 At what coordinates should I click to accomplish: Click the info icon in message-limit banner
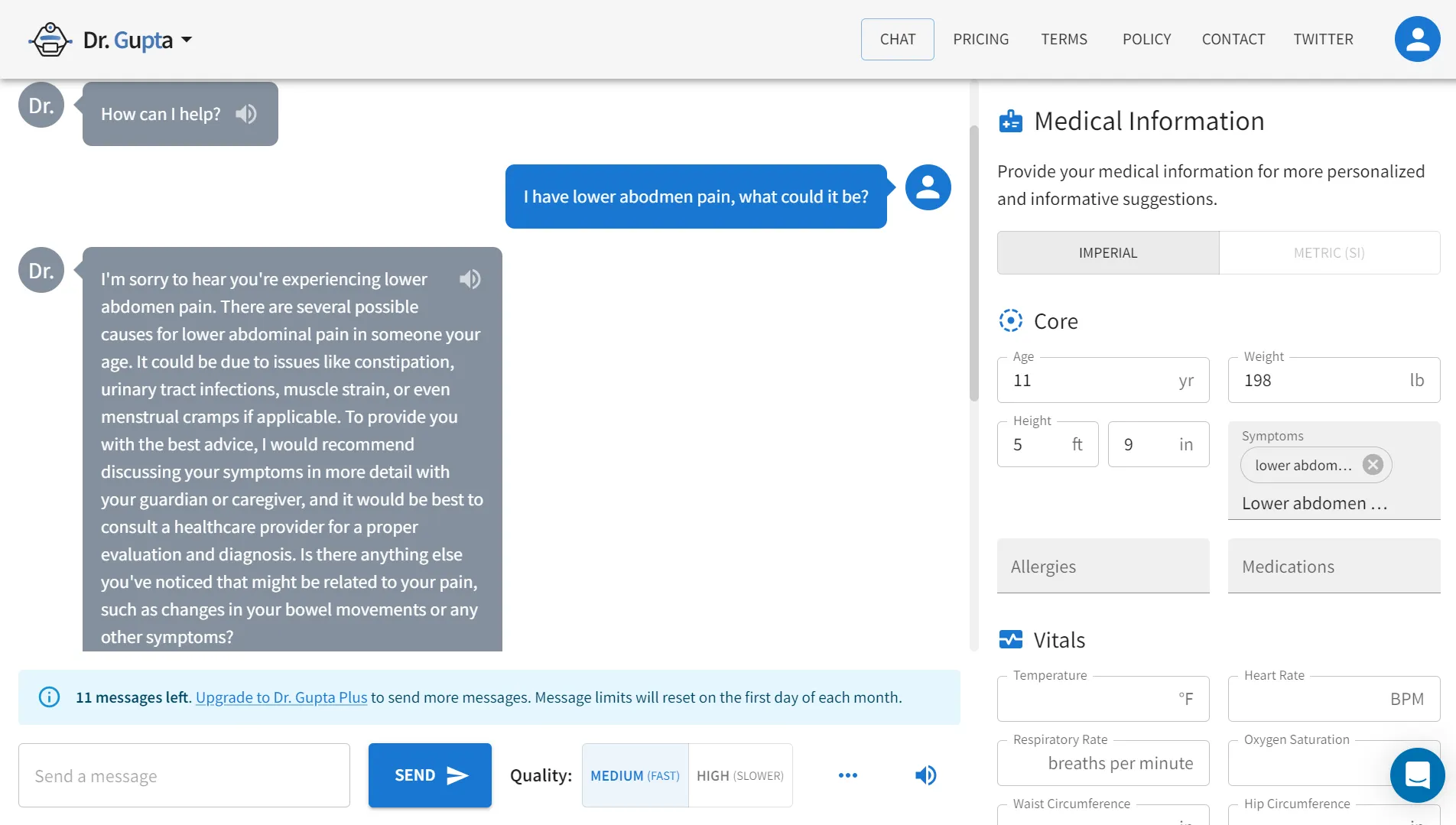tap(49, 697)
